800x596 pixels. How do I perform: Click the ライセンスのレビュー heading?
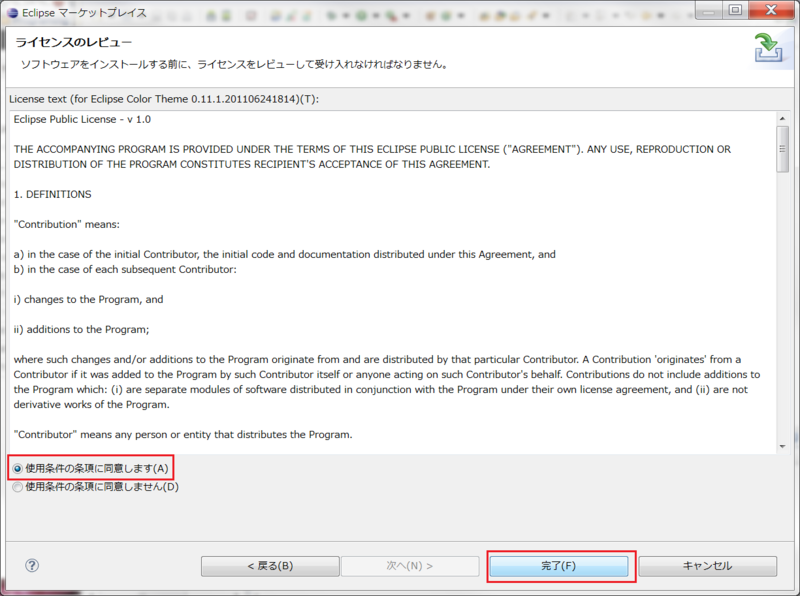tap(73, 42)
